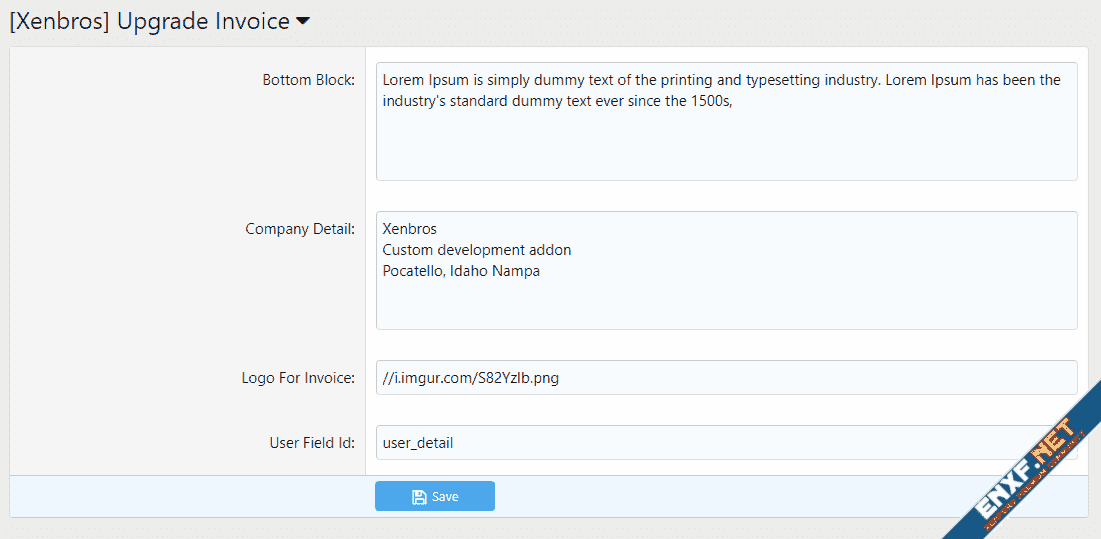Screen dimensions: 1101x539
Task: Click the "Bottom Block:" label
Action: (x=308, y=80)
